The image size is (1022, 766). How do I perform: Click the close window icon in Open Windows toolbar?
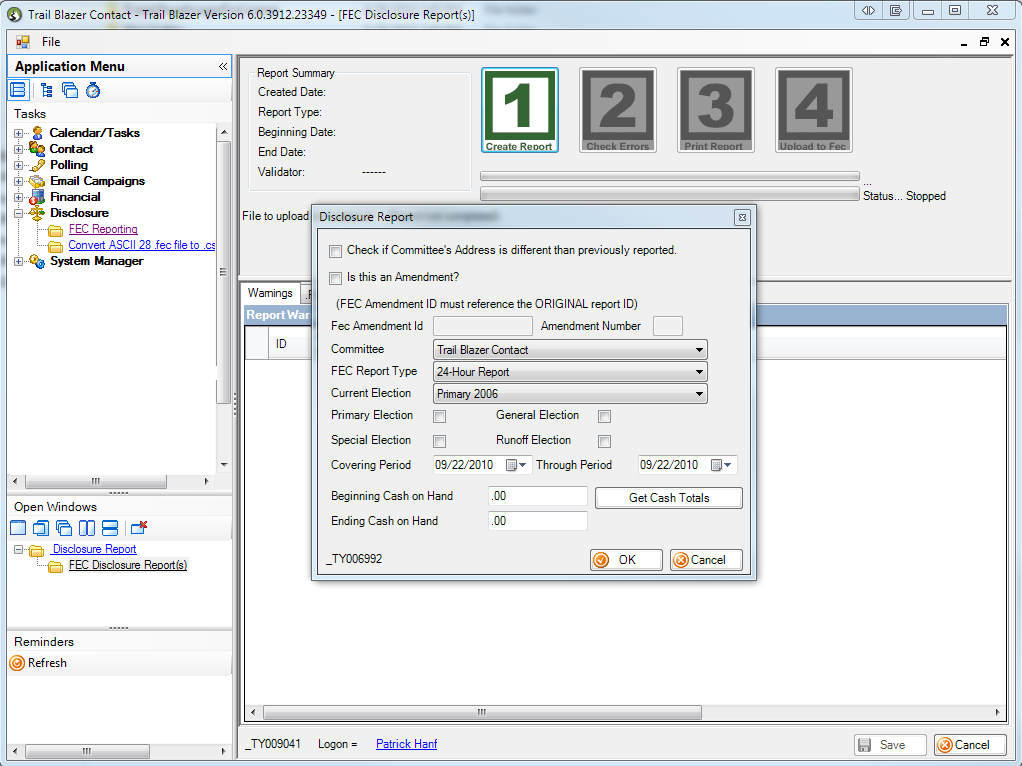(x=139, y=527)
